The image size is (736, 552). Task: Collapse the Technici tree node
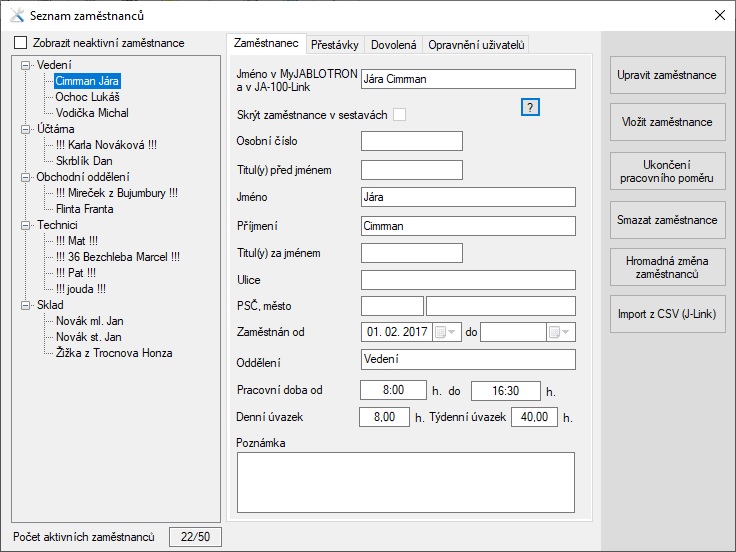[24, 225]
